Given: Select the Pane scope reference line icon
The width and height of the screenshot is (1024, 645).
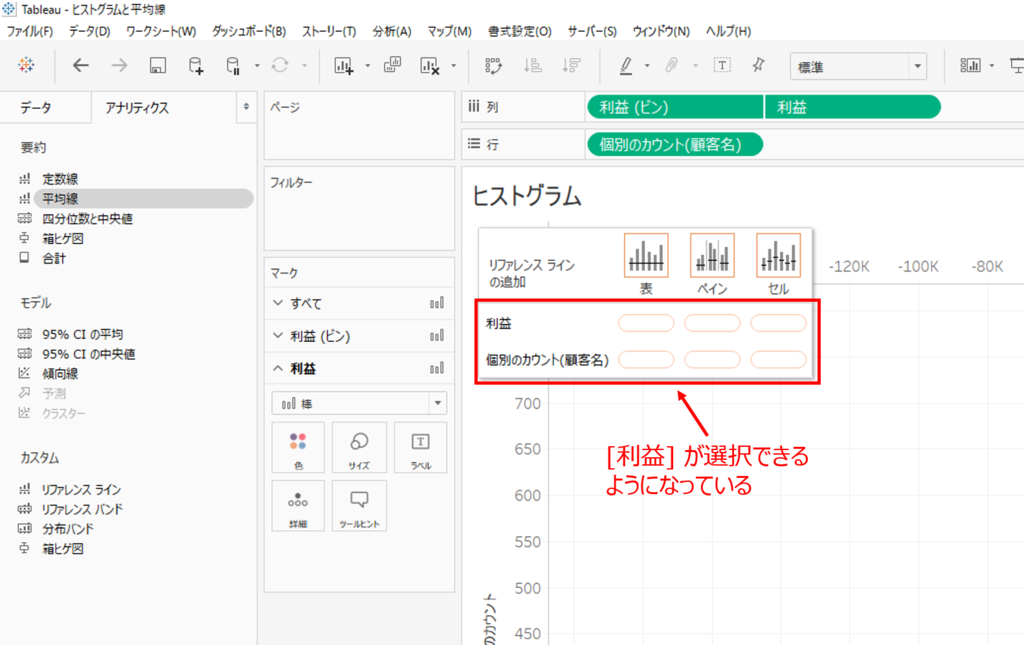Looking at the screenshot, I should (x=712, y=255).
